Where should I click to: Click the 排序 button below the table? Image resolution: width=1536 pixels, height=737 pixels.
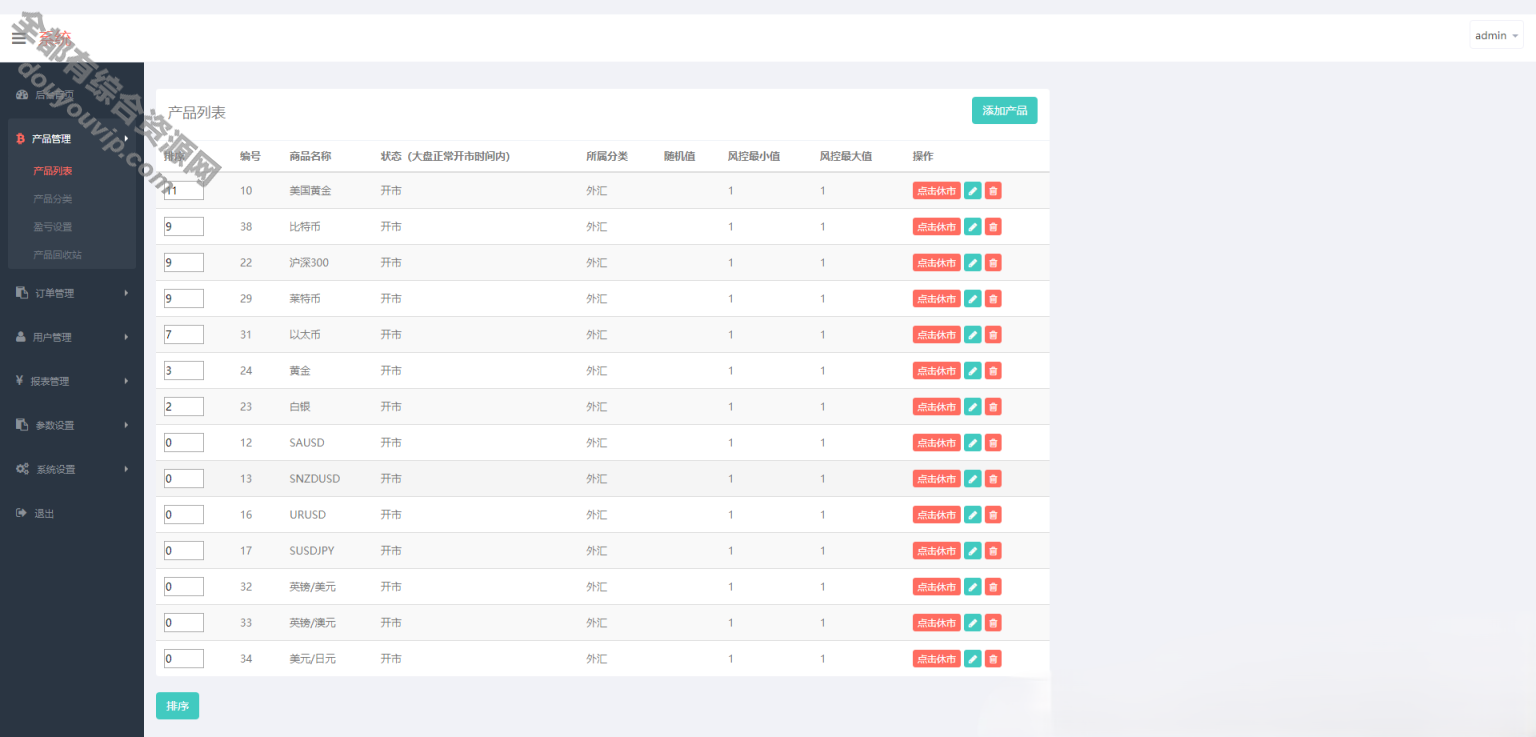point(177,706)
